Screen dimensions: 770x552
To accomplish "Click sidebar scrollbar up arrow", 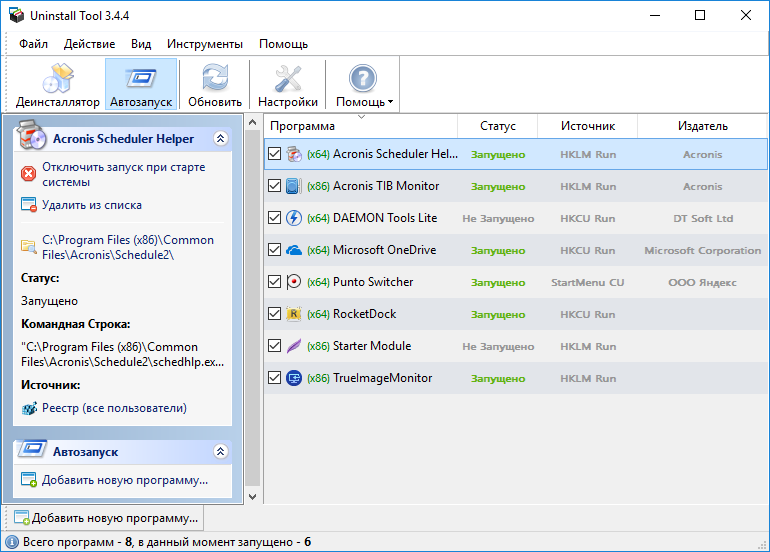I will pyautogui.click(x=252, y=122).
